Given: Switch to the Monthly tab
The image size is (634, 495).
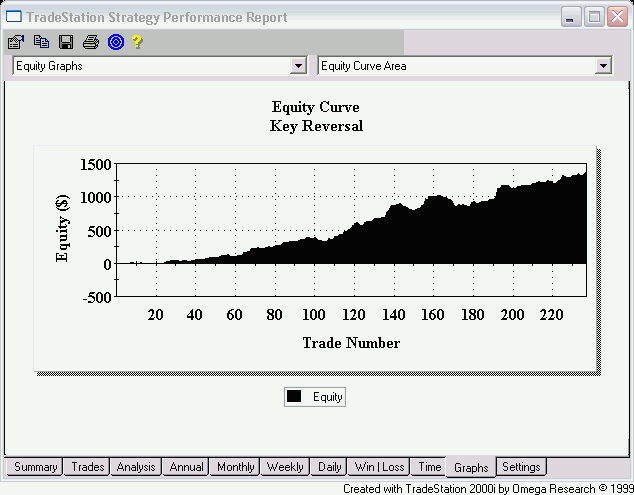Looking at the screenshot, I should click(x=235, y=467).
